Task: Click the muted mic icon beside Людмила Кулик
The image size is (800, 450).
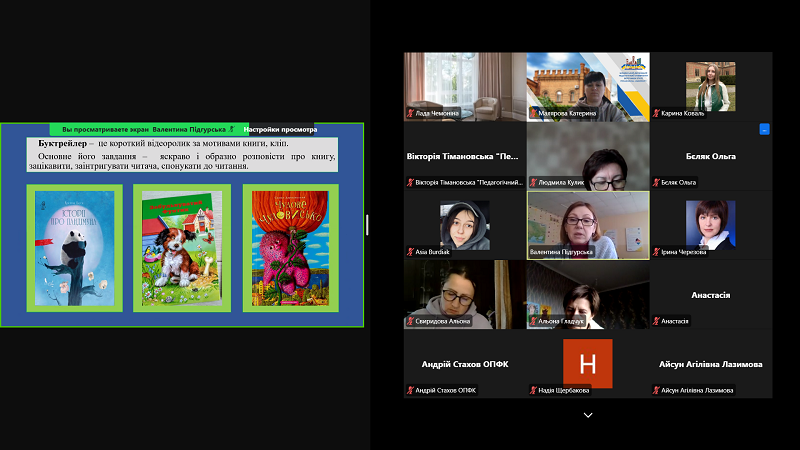Action: pos(534,183)
